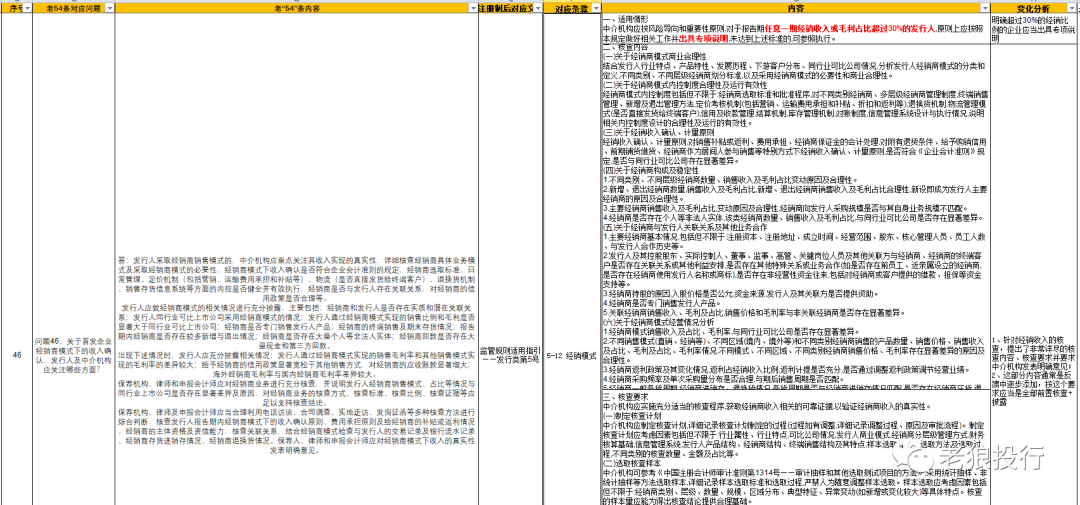Click the cell 5-12 经销模式

coord(571,354)
